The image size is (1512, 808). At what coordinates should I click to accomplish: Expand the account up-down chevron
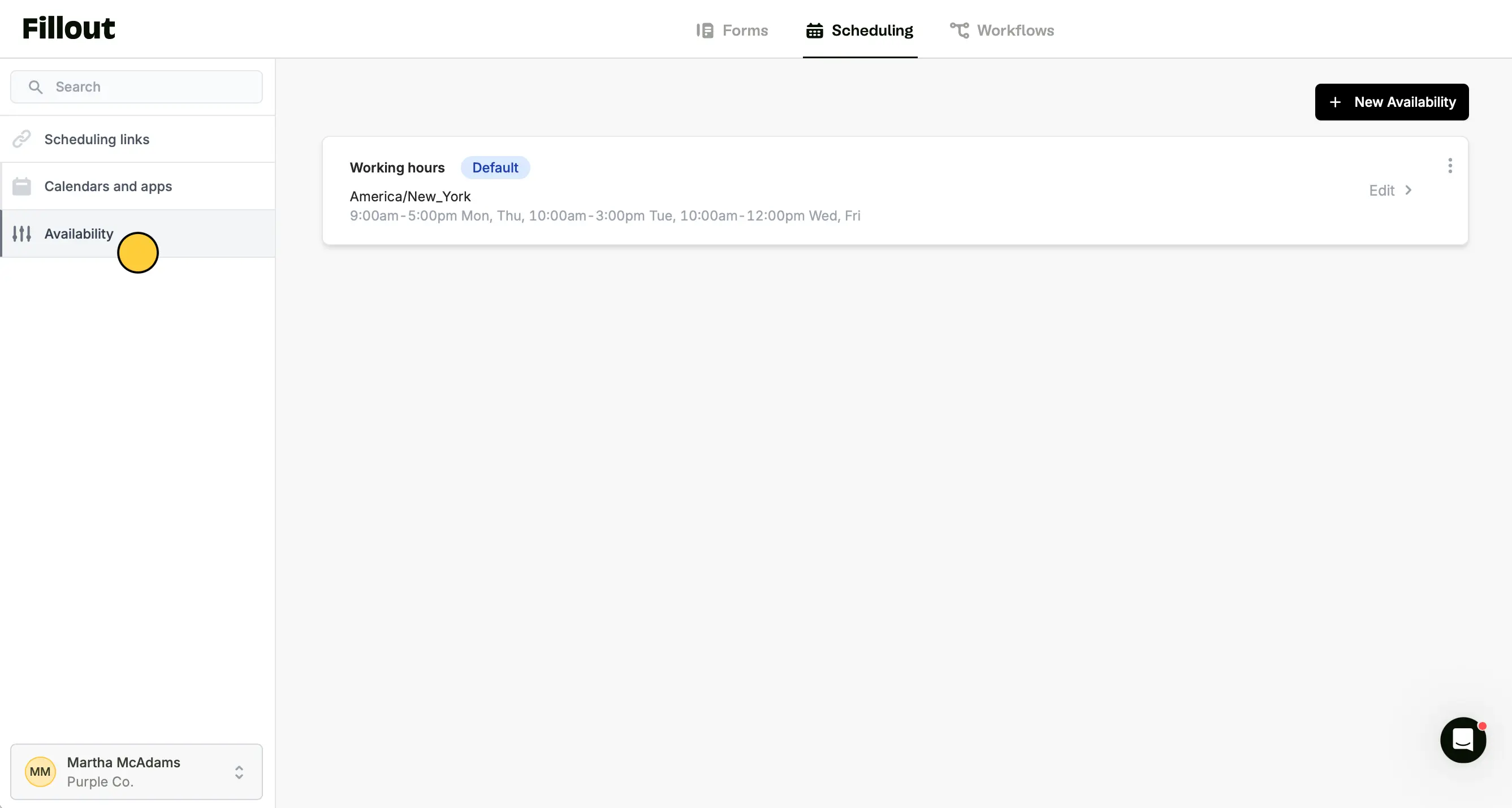(239, 772)
